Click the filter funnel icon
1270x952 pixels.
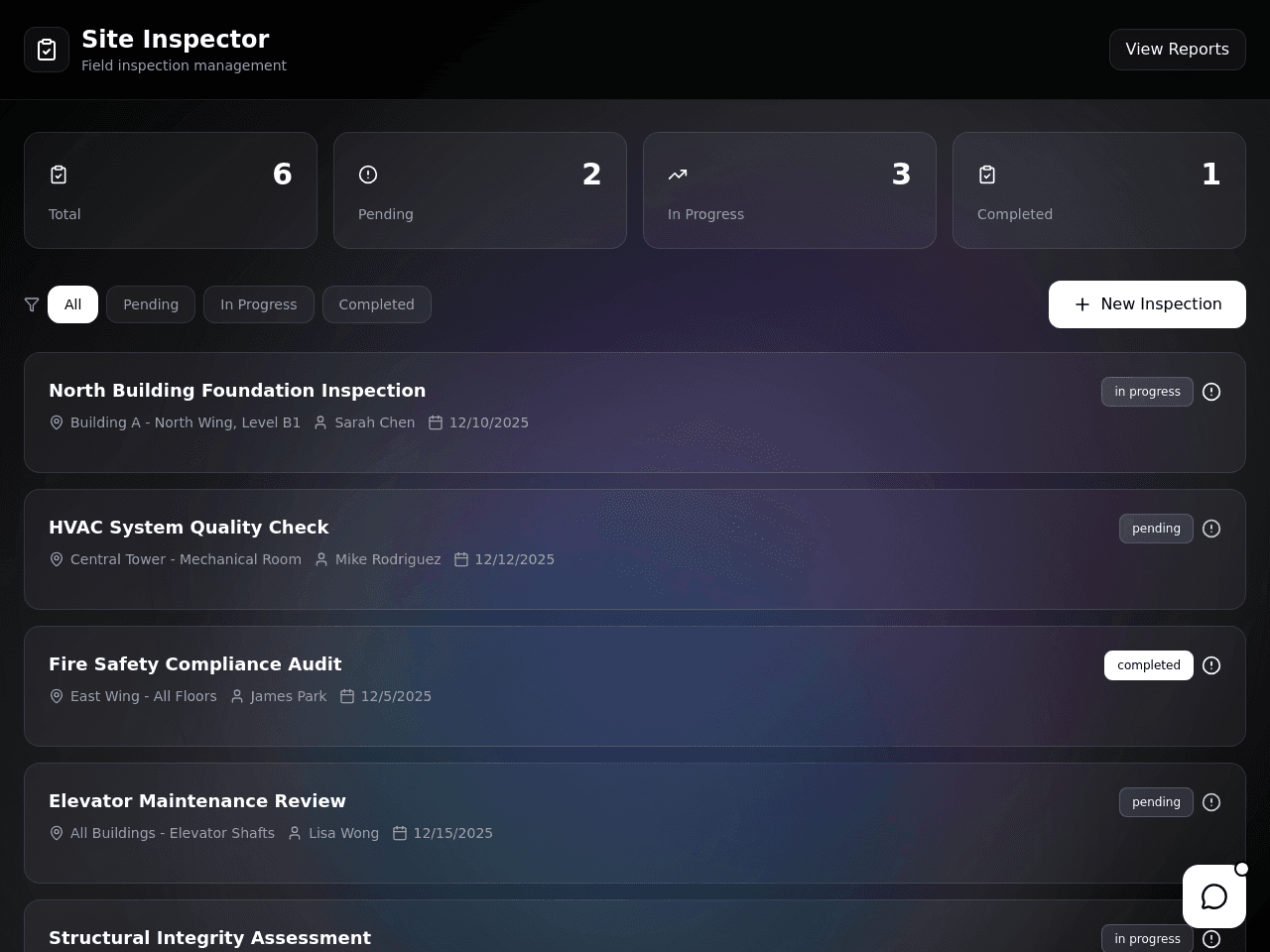[32, 304]
